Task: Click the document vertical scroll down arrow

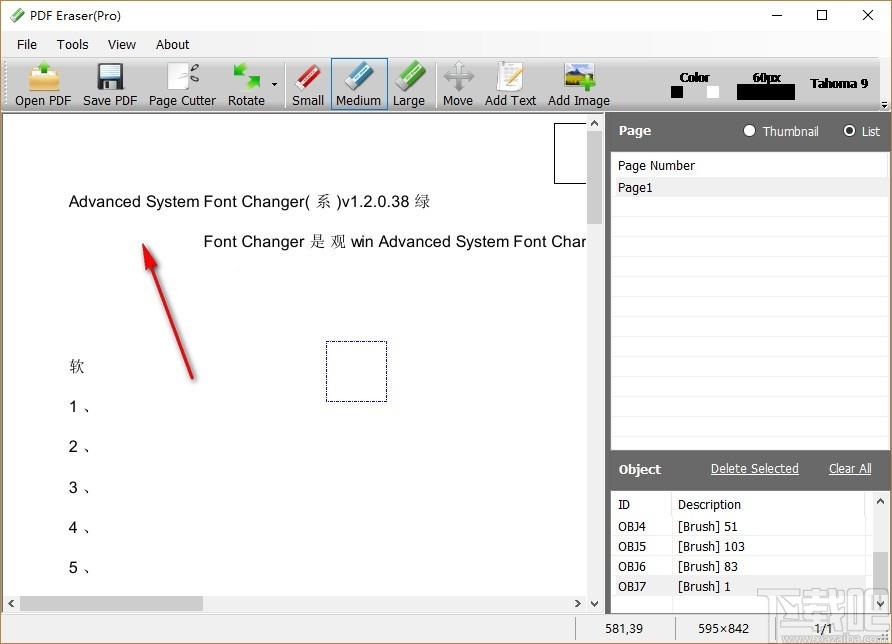Action: tap(594, 604)
